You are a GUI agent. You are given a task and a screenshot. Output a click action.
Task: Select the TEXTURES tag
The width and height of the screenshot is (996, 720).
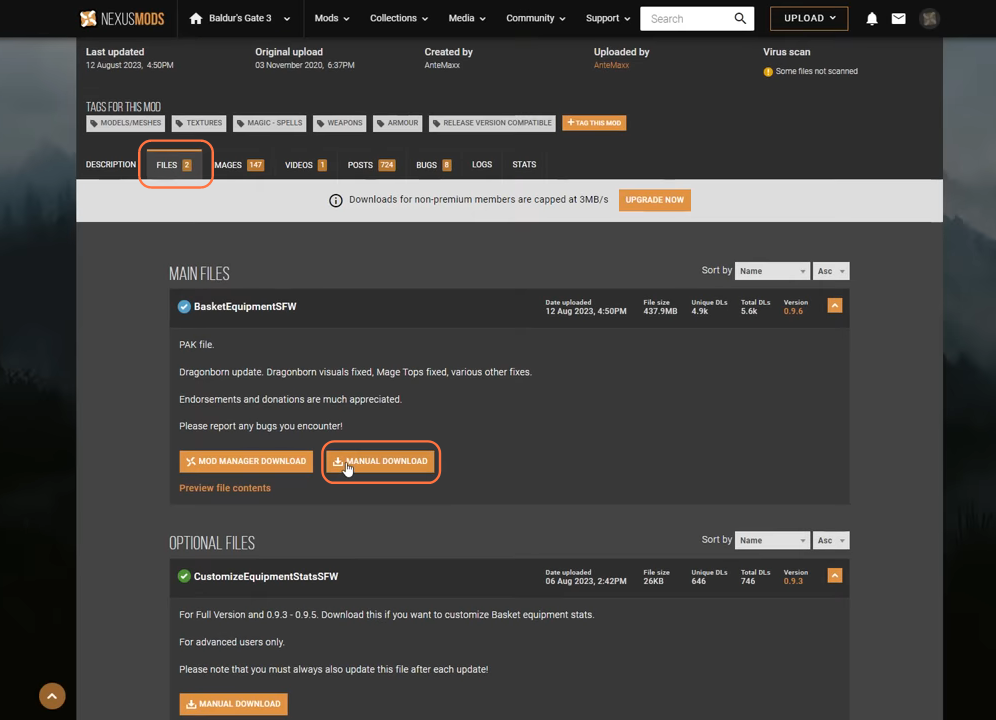(199, 123)
